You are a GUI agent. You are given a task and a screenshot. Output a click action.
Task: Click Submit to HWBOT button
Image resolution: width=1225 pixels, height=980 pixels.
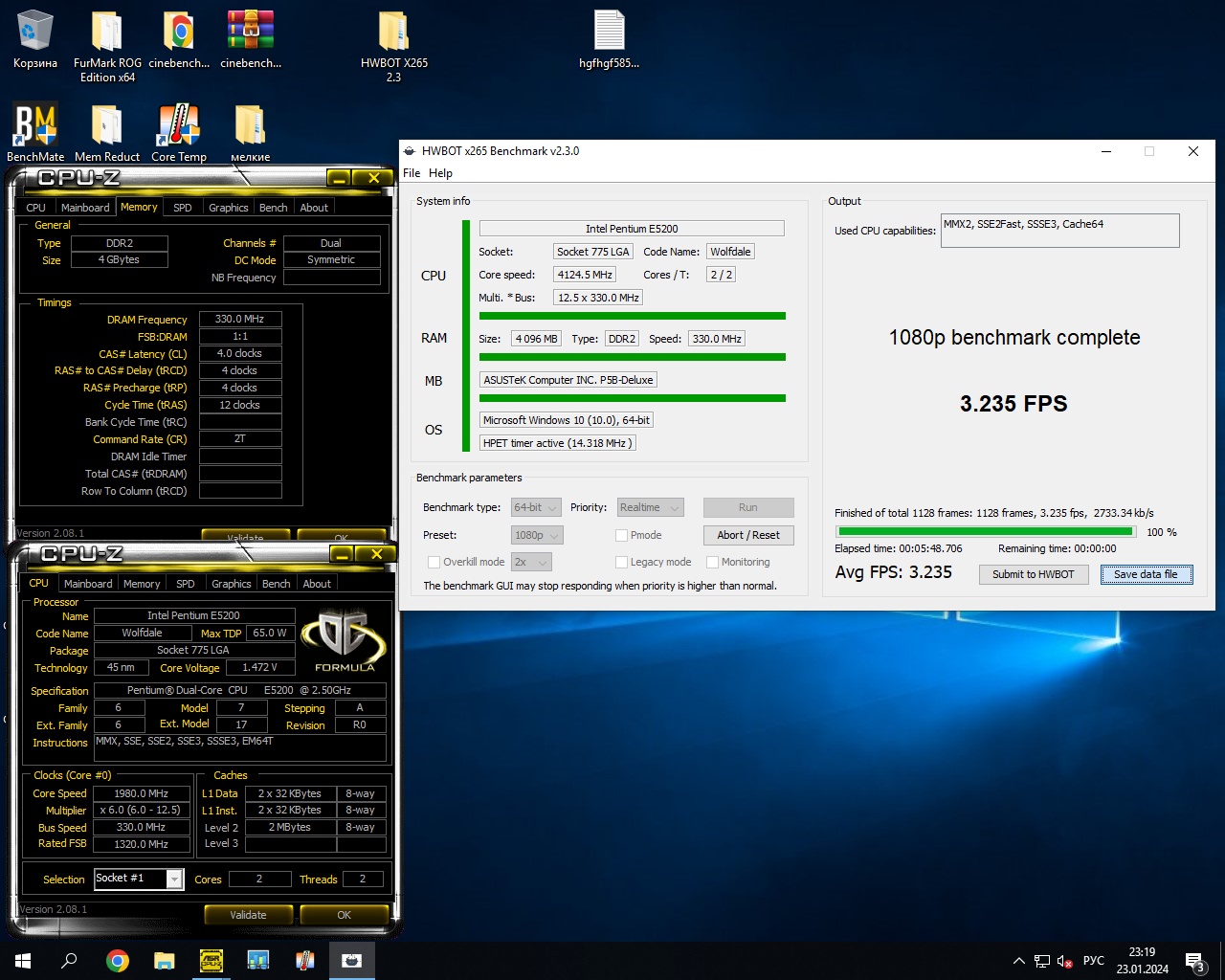(1034, 575)
